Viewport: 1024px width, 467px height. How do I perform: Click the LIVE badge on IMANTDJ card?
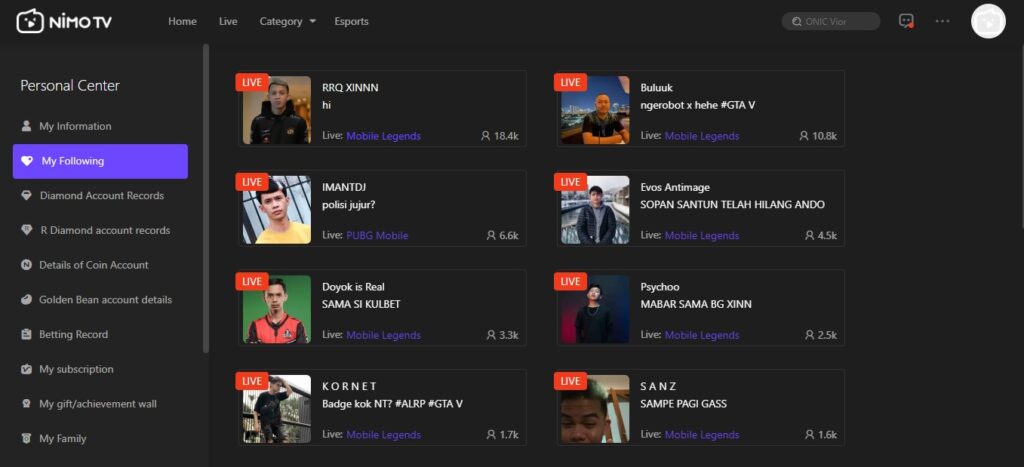point(251,182)
